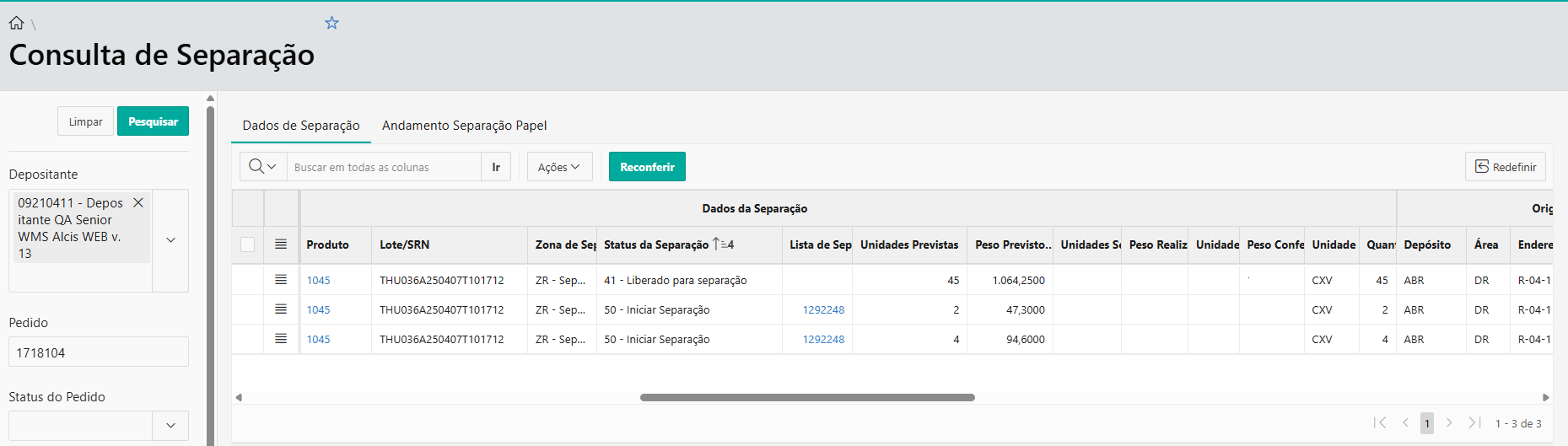The width and height of the screenshot is (1568, 446).
Task: Go to next page of results
Action: coord(1449,423)
